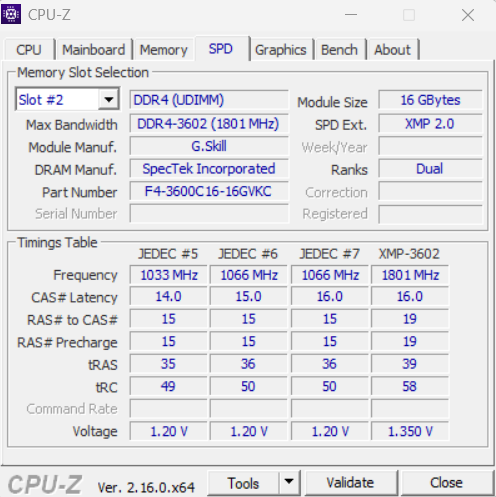496x497 pixels.
Task: Open the Memory tab
Action: pyautogui.click(x=163, y=50)
